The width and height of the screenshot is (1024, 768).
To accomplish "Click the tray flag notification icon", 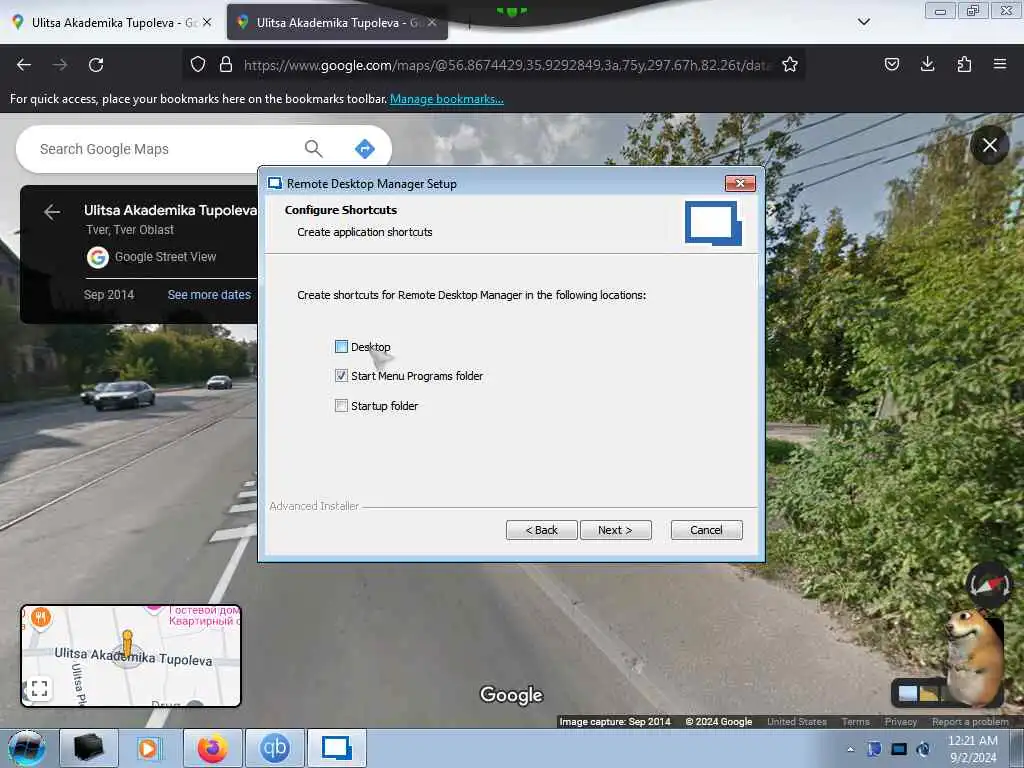I will 874,749.
